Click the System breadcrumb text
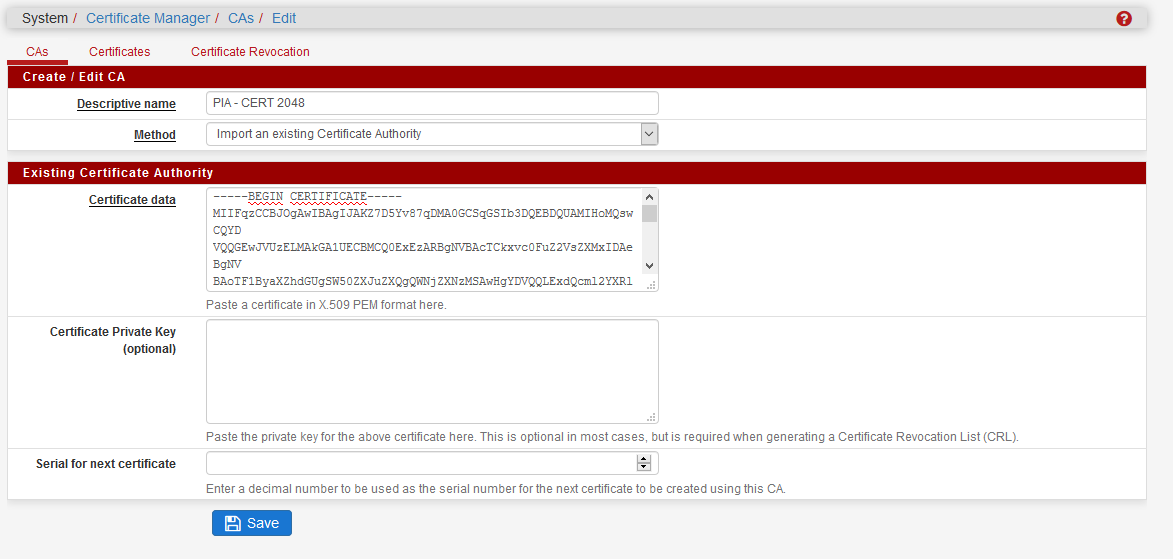 [x=45, y=18]
